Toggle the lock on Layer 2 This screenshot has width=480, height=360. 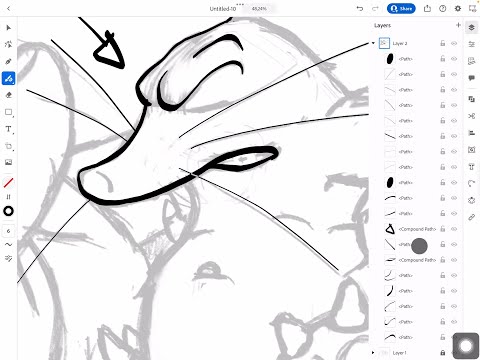(443, 43)
